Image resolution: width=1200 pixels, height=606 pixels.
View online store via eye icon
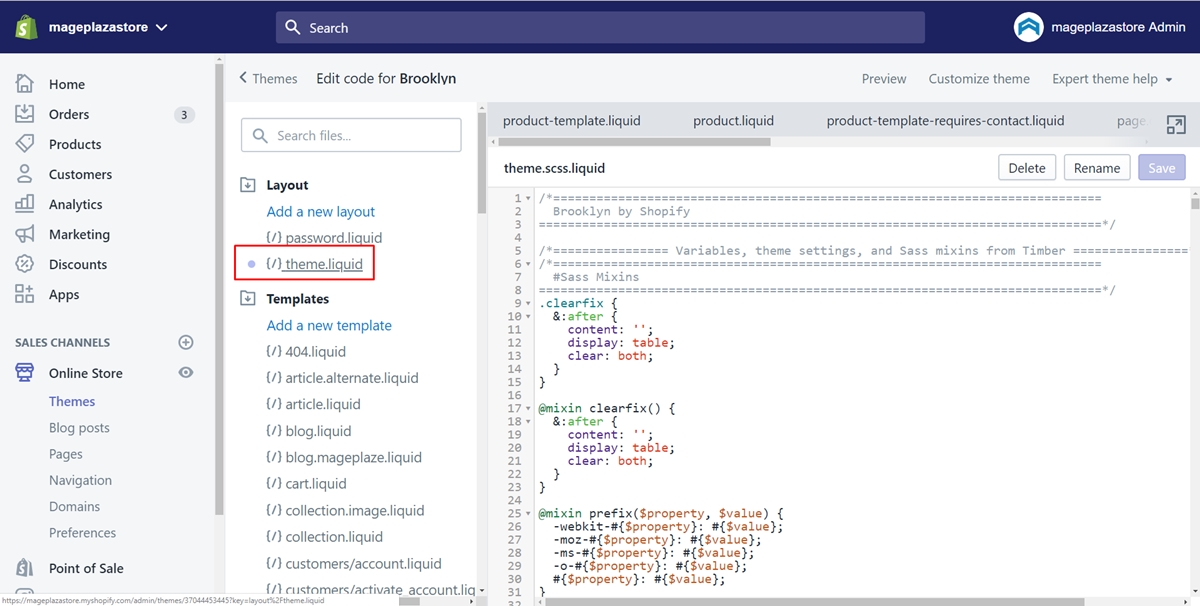click(185, 372)
